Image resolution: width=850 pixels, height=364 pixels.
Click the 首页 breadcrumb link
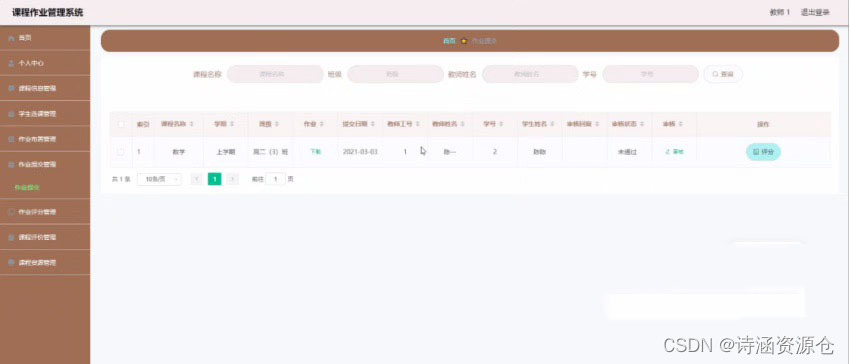pos(449,41)
